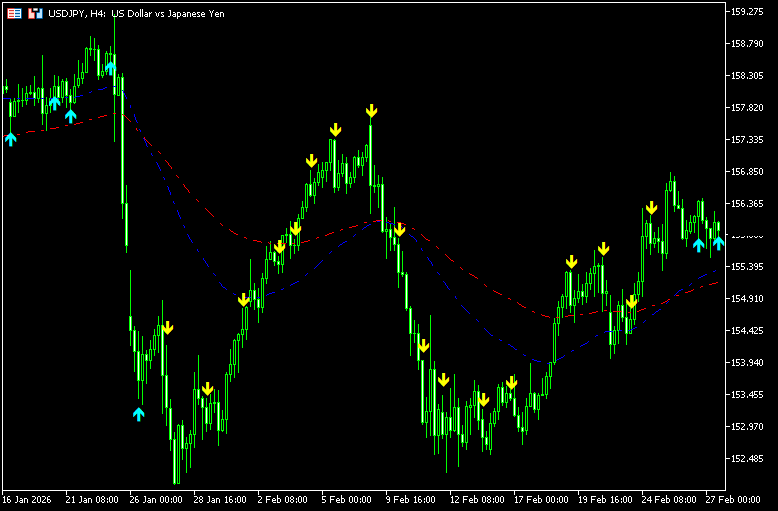This screenshot has width=778, height=511.
Task: Select the 156.365 price axis label
Action: click(x=748, y=203)
